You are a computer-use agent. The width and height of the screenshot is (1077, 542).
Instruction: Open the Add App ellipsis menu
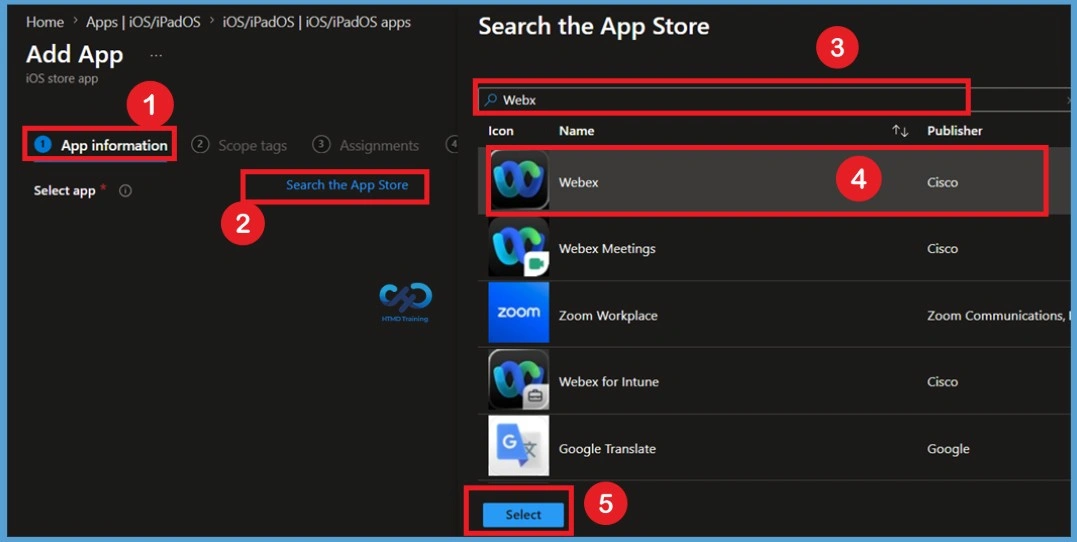[x=157, y=55]
